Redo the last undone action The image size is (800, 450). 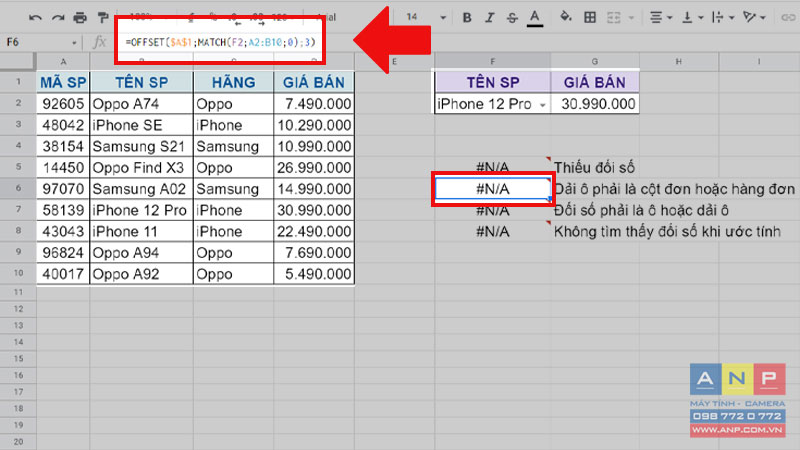58,18
